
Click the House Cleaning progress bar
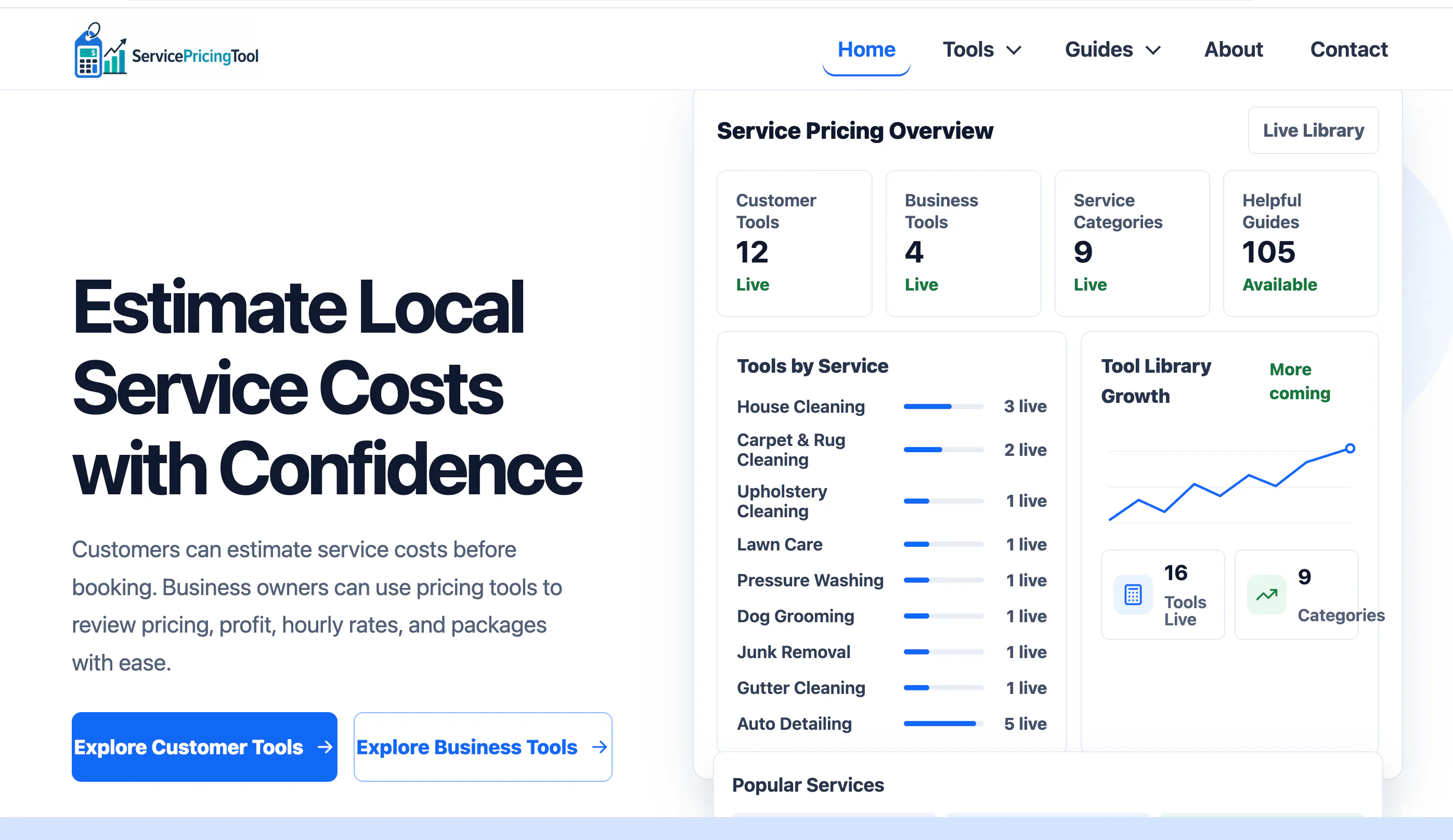click(x=943, y=407)
